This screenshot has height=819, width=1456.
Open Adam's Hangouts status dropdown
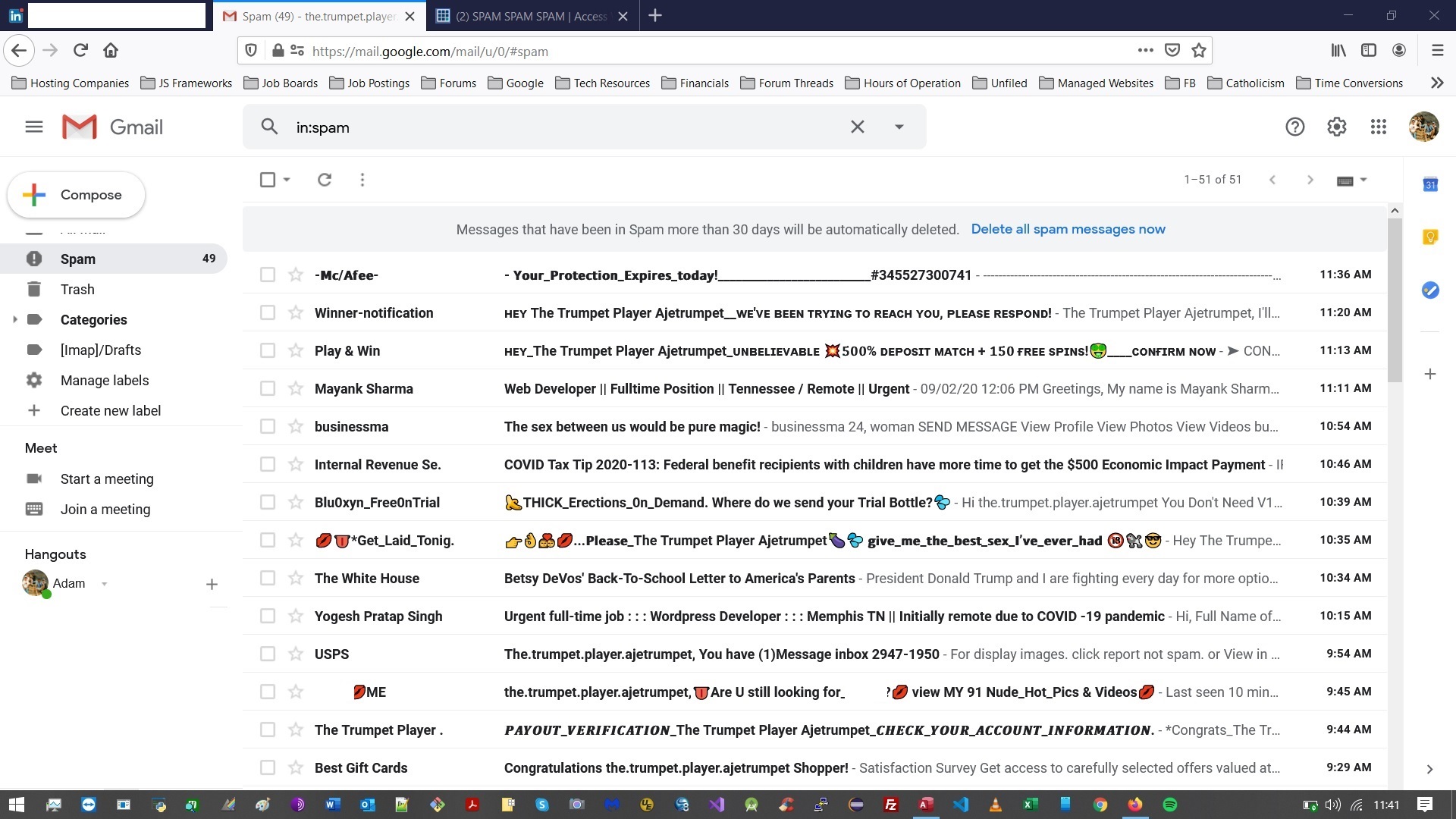(104, 584)
